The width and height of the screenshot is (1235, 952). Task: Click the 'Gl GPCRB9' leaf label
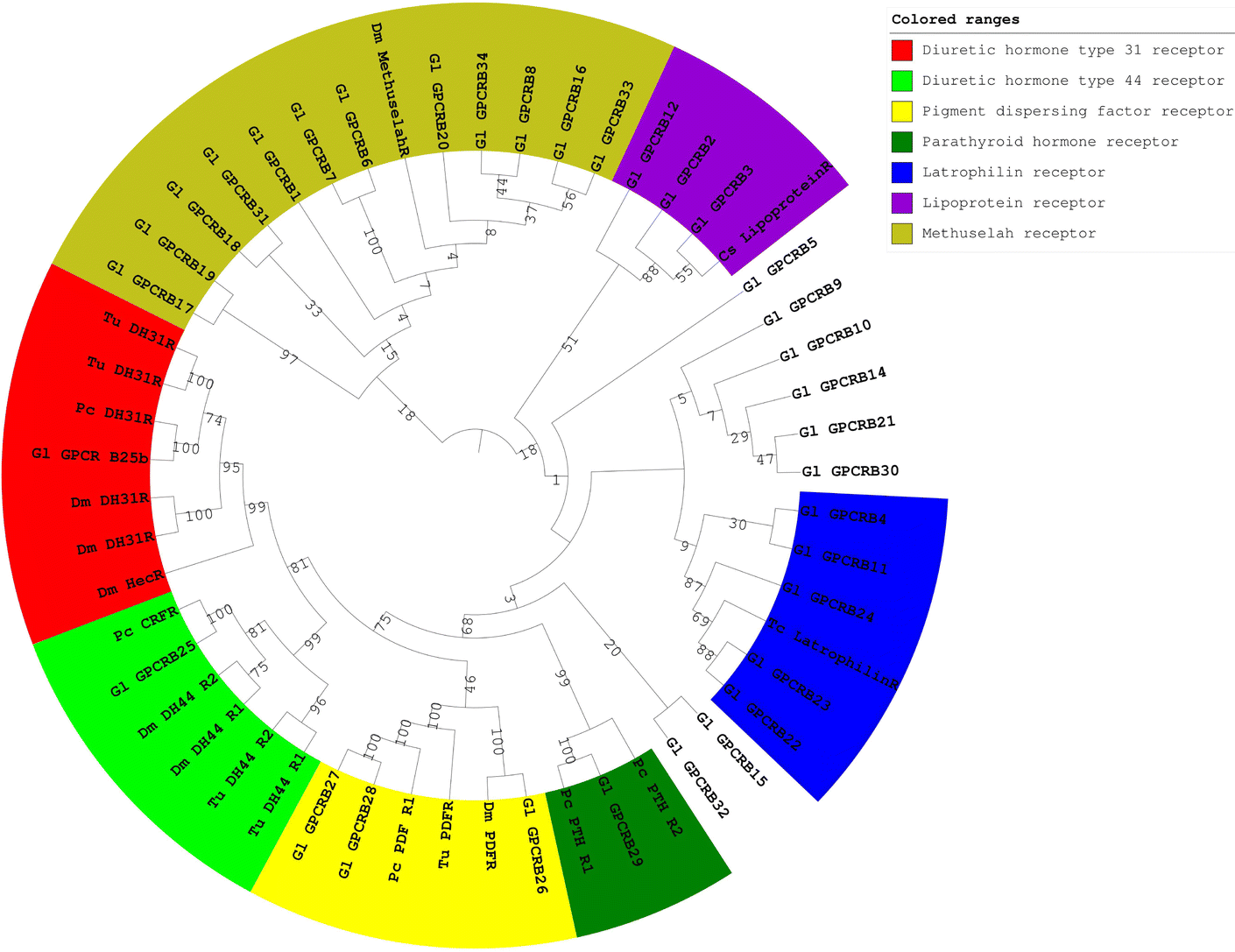point(802,302)
